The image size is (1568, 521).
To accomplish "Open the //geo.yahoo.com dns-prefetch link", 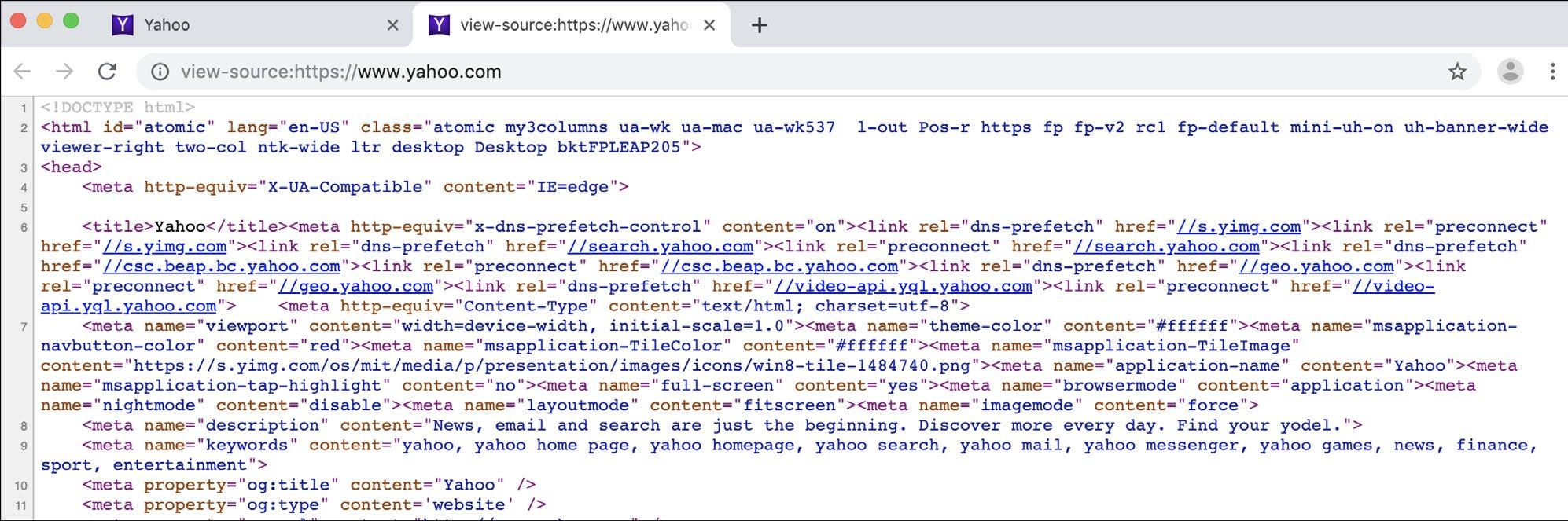I will pos(1316,266).
